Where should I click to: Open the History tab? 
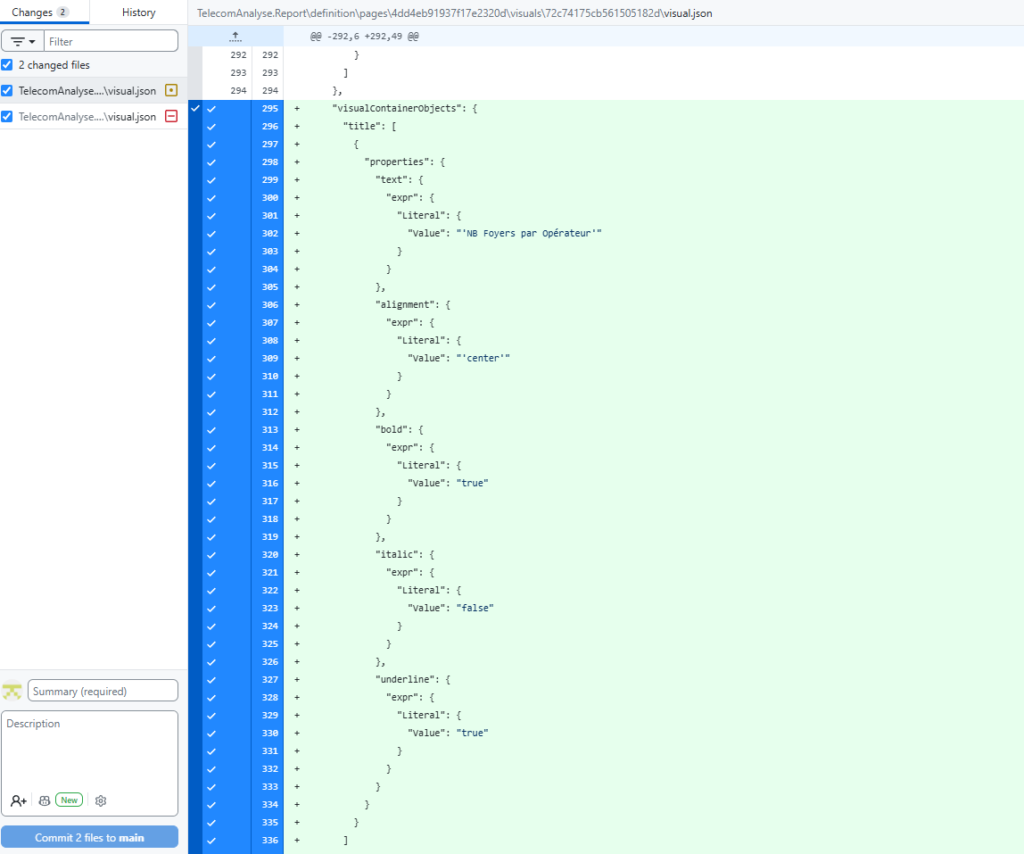[x=138, y=12]
